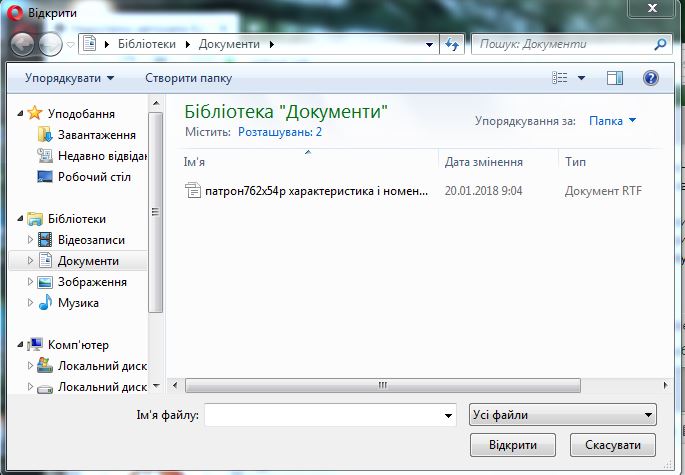Expand the Музика library node
685x475 pixels.
coord(30,302)
